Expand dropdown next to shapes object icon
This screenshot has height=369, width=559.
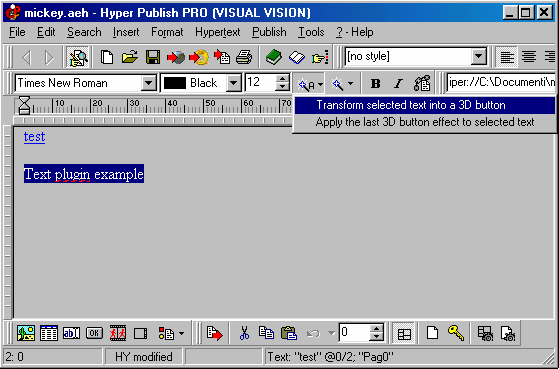pyautogui.click(x=181, y=334)
